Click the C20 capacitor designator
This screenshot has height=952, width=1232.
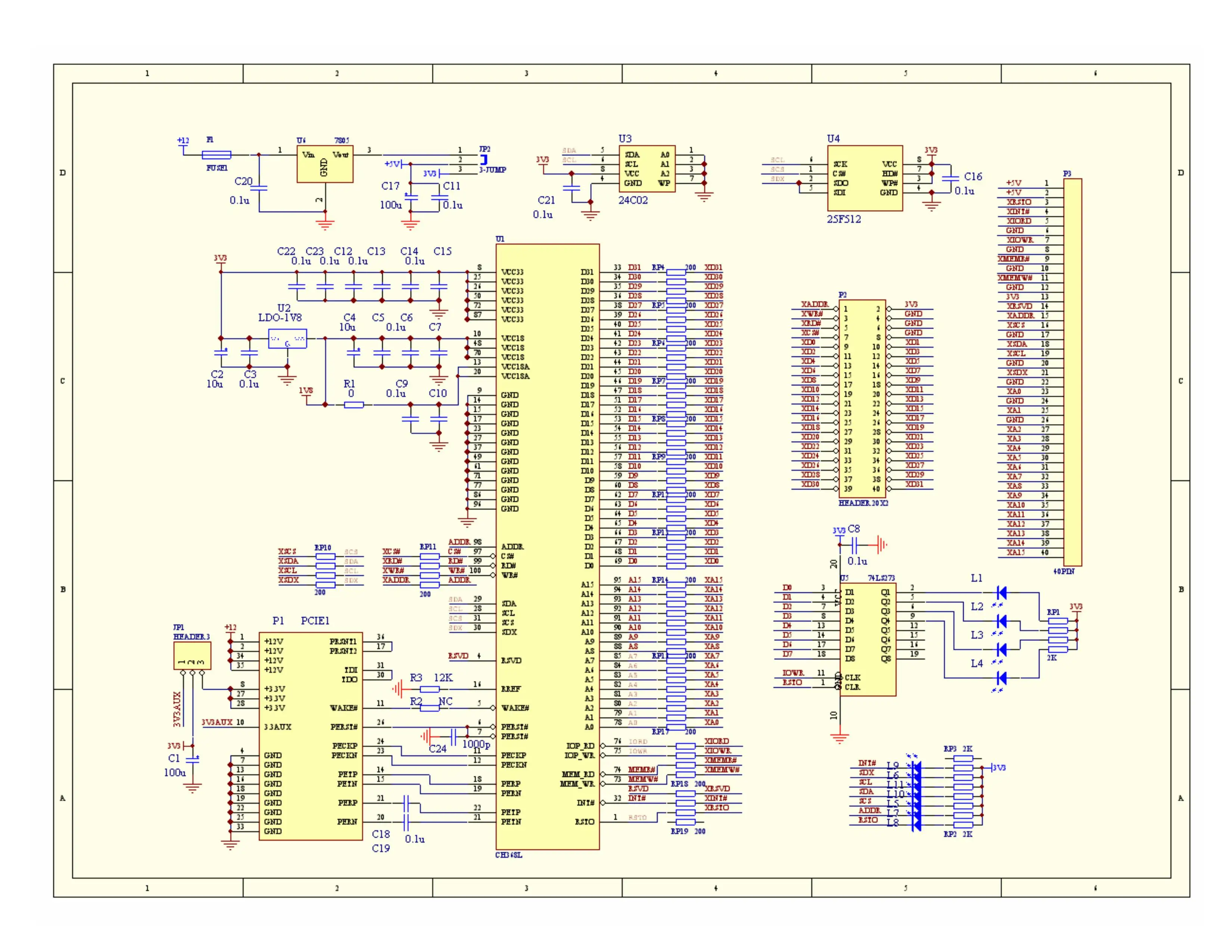pos(243,181)
